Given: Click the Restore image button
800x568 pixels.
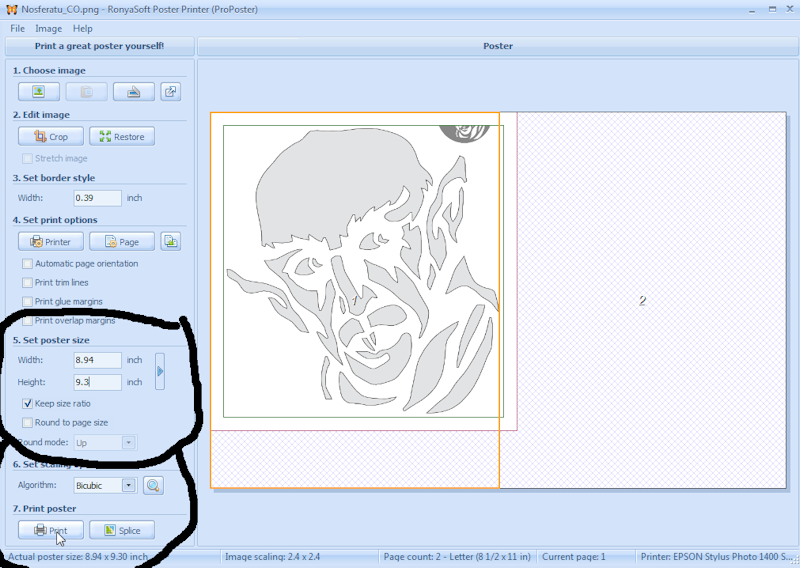Looking at the screenshot, I should (x=122, y=137).
